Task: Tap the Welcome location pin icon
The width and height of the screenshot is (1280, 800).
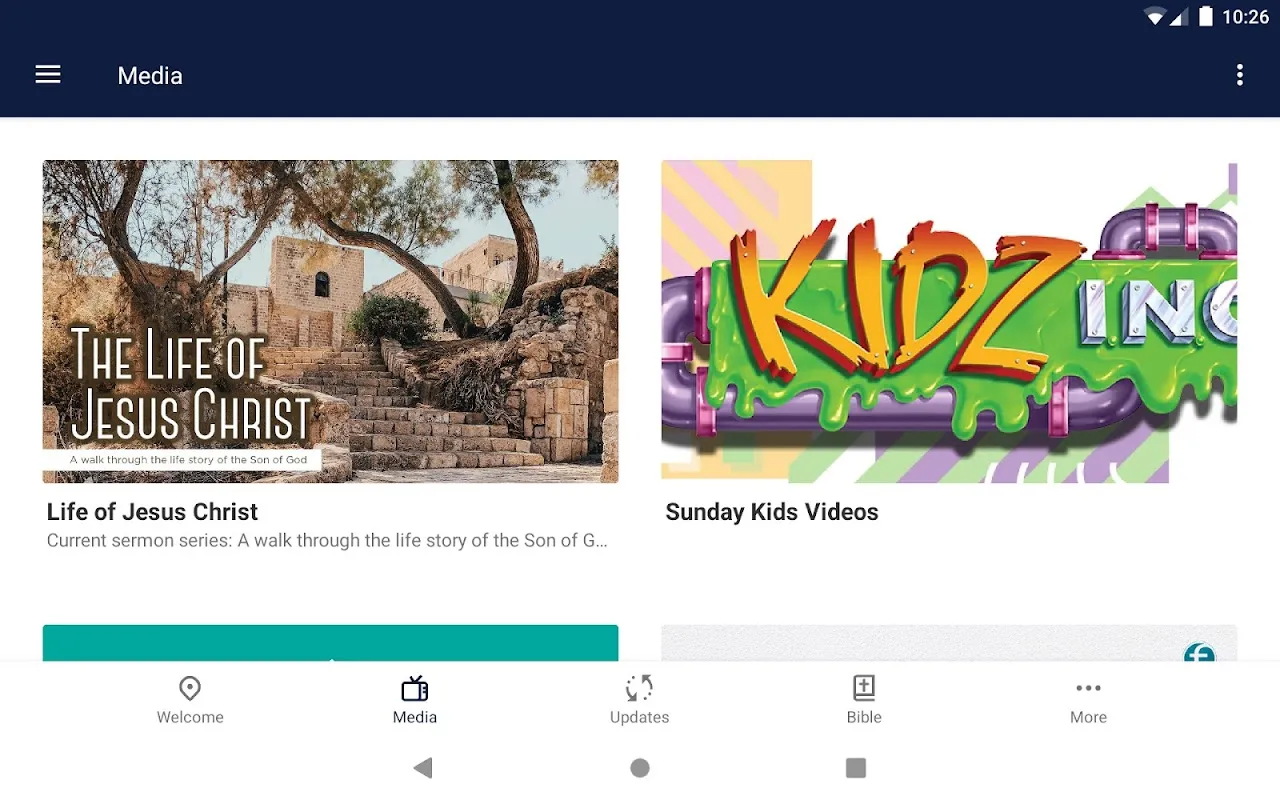Action: click(x=190, y=688)
